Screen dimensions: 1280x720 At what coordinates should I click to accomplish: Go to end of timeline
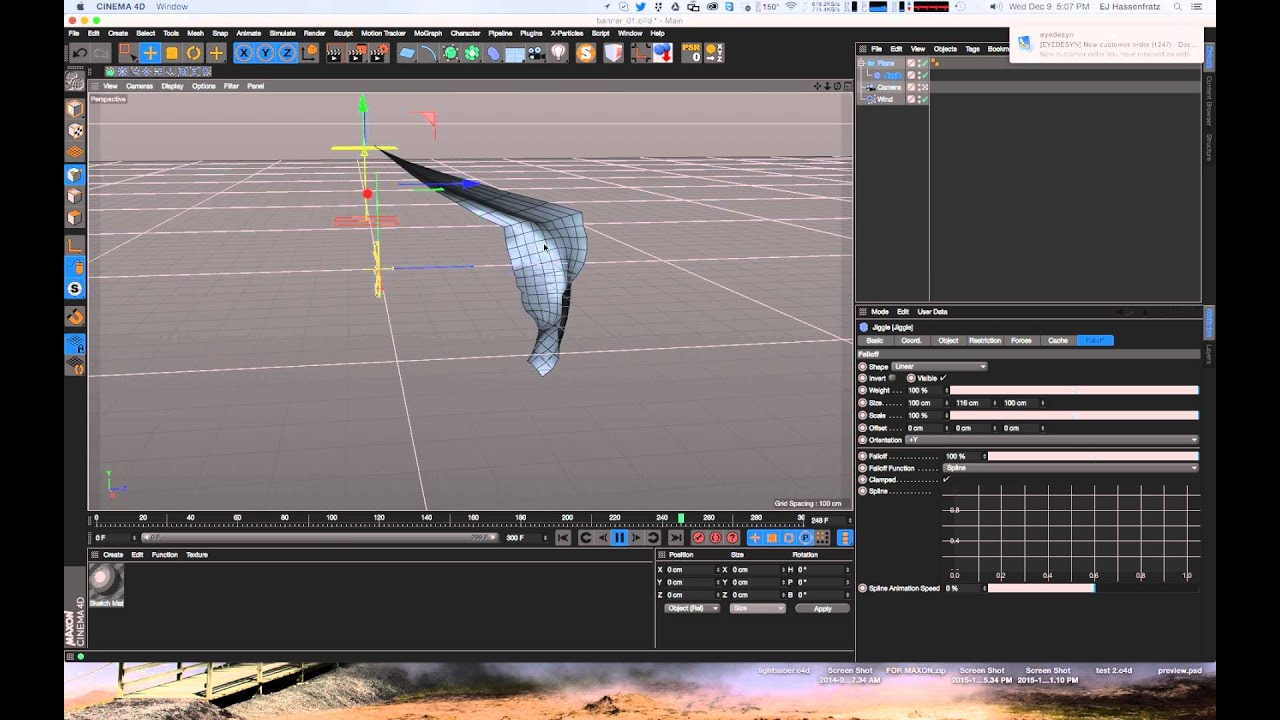point(675,538)
